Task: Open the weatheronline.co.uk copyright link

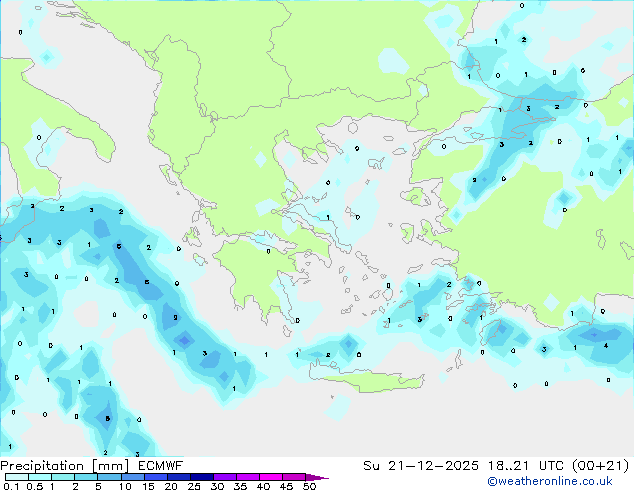Action: (x=550, y=481)
